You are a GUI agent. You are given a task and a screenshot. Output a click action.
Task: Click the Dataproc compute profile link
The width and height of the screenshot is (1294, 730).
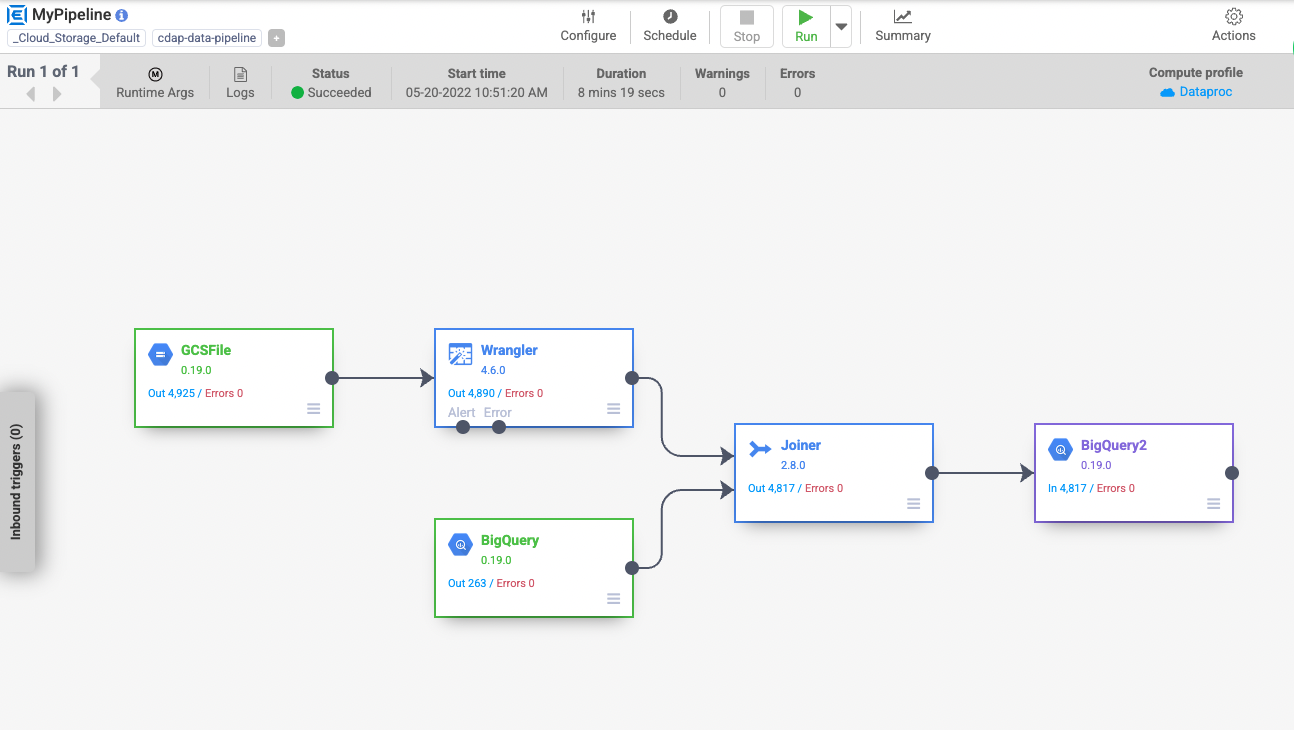(x=1196, y=92)
